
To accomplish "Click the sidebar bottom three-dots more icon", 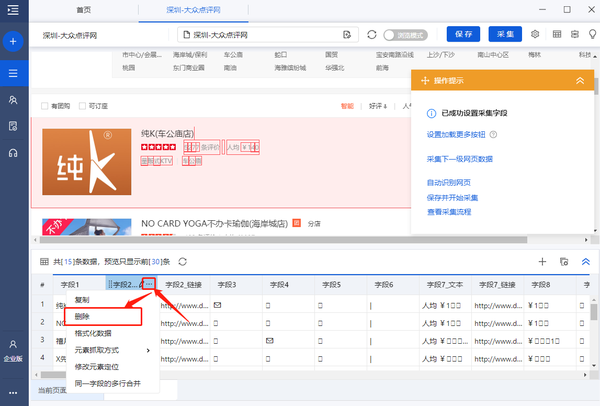I will click(13, 393).
